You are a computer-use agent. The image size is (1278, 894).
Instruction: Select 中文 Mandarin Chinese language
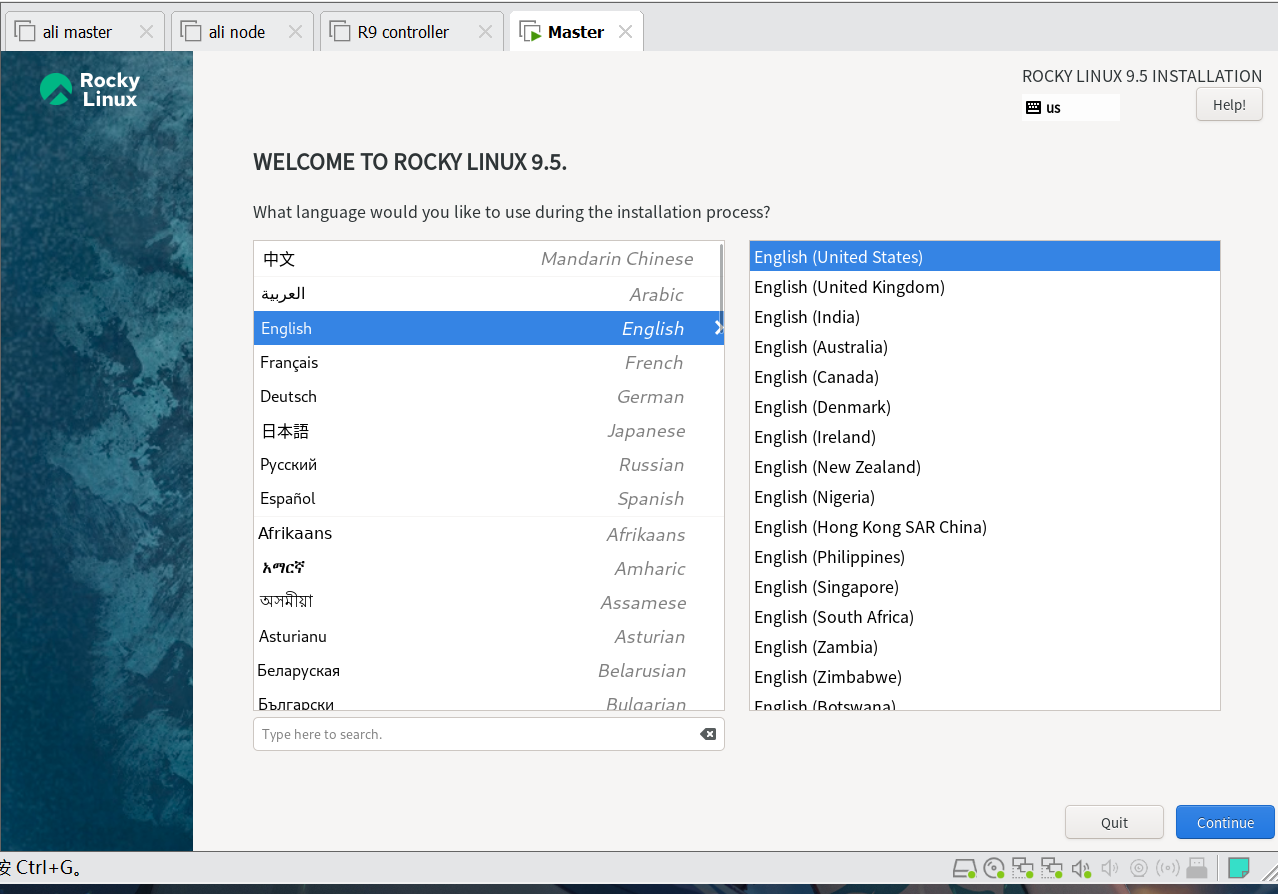coord(488,259)
